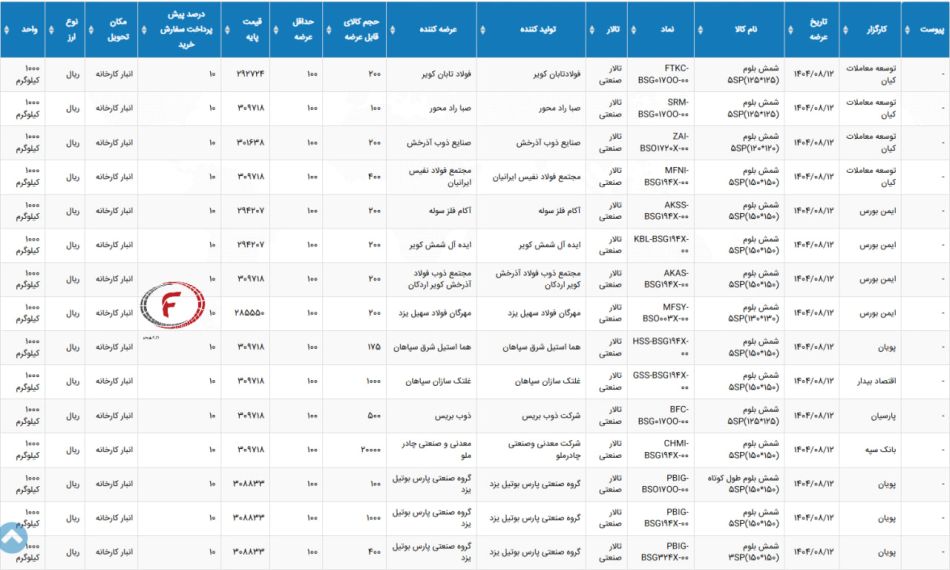The width and height of the screenshot is (950, 570).
Task: Select product شمش بلوم طول کوتاه 5SP(150*150)
Action: 743,484
